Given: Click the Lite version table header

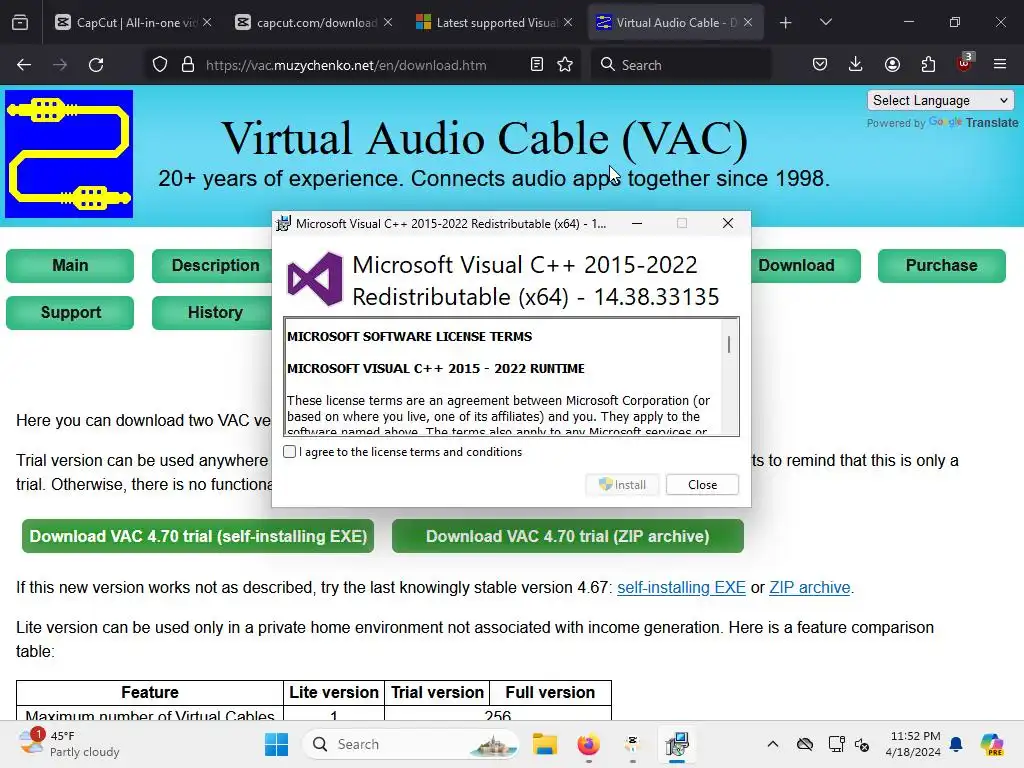Looking at the screenshot, I should [334, 692].
